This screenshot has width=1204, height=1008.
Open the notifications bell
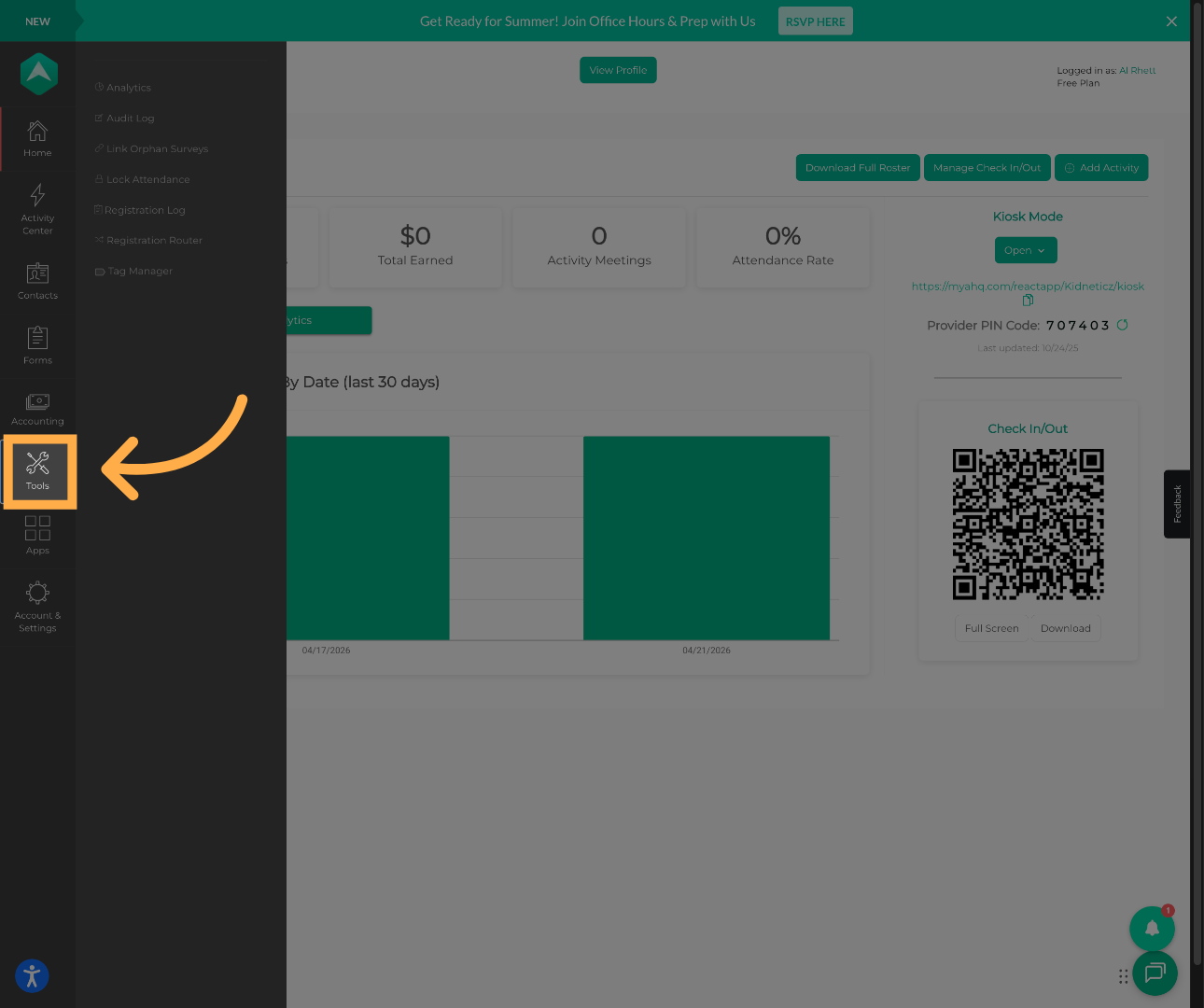1152,928
